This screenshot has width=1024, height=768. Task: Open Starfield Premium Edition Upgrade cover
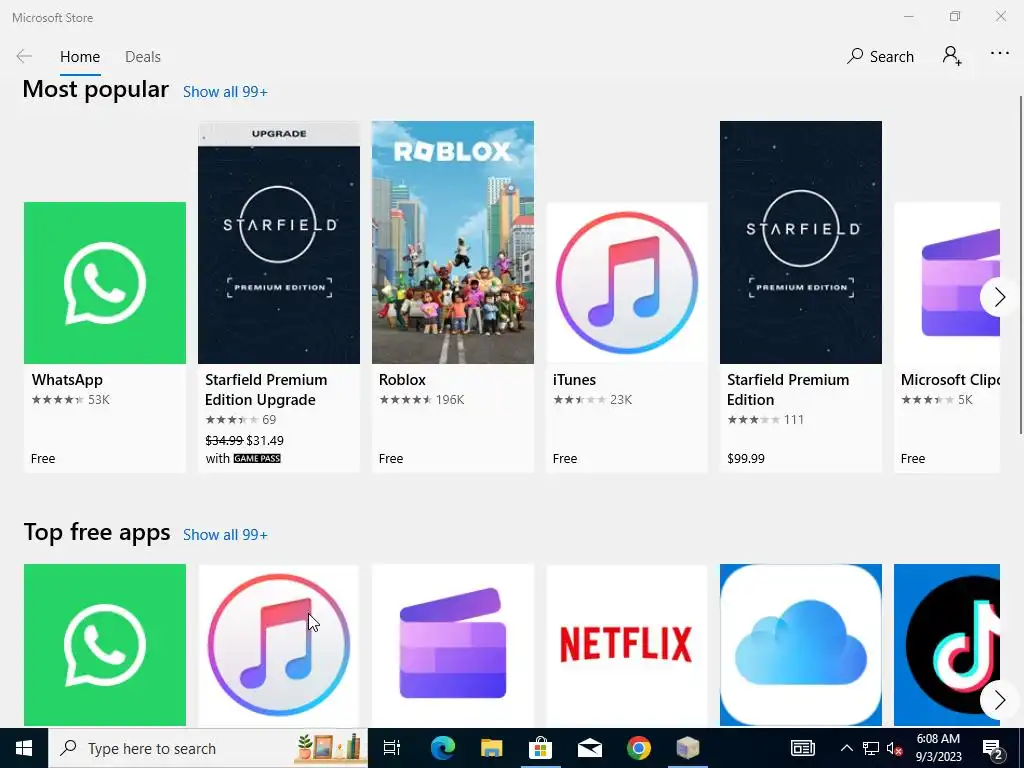point(279,242)
